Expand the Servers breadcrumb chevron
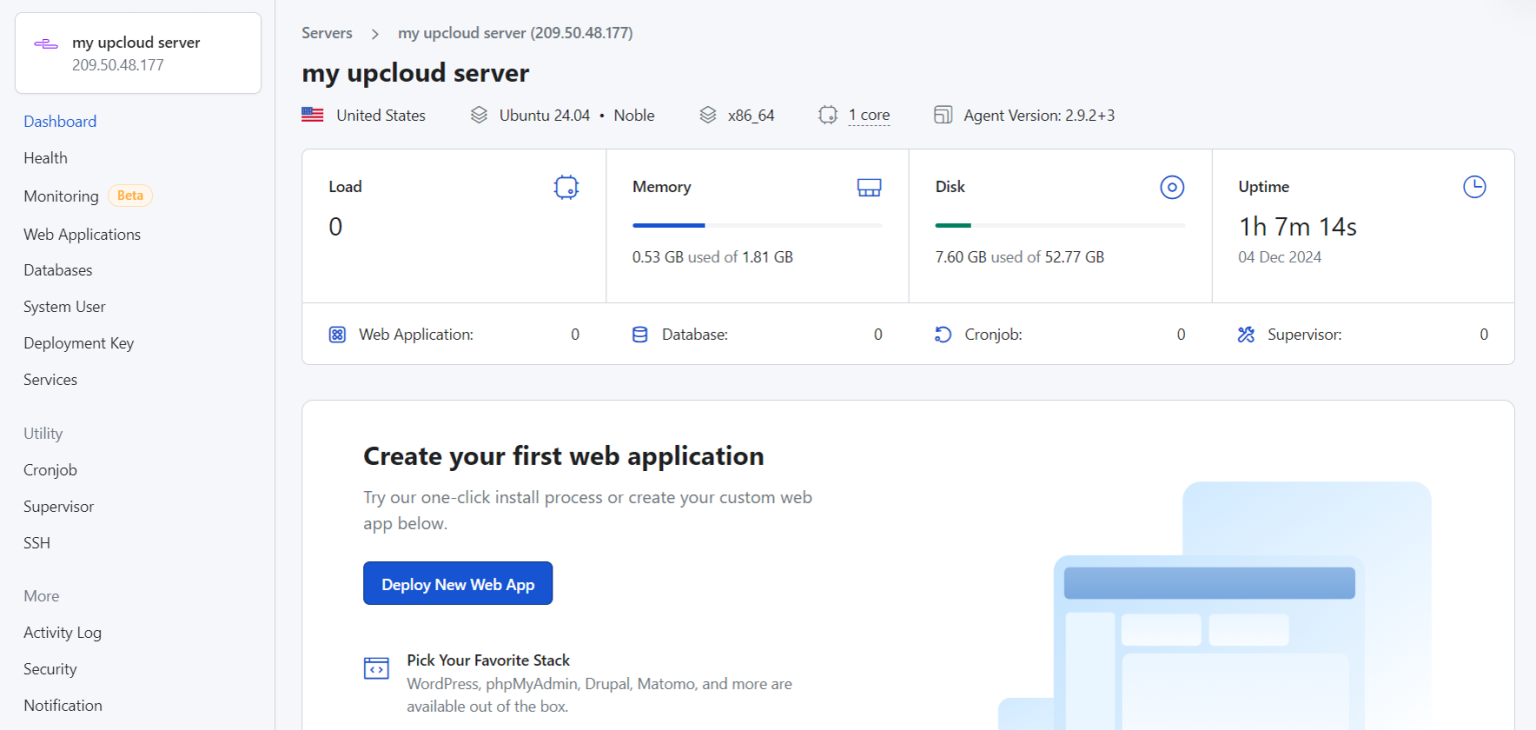 pyautogui.click(x=374, y=33)
